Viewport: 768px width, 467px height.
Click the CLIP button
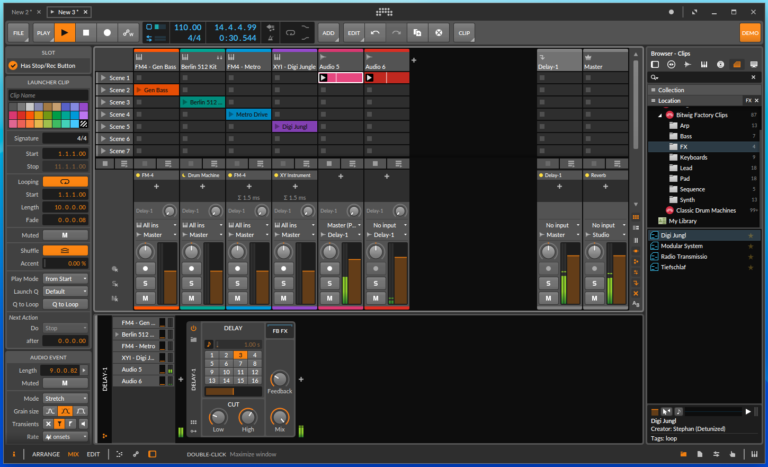pyautogui.click(x=464, y=33)
